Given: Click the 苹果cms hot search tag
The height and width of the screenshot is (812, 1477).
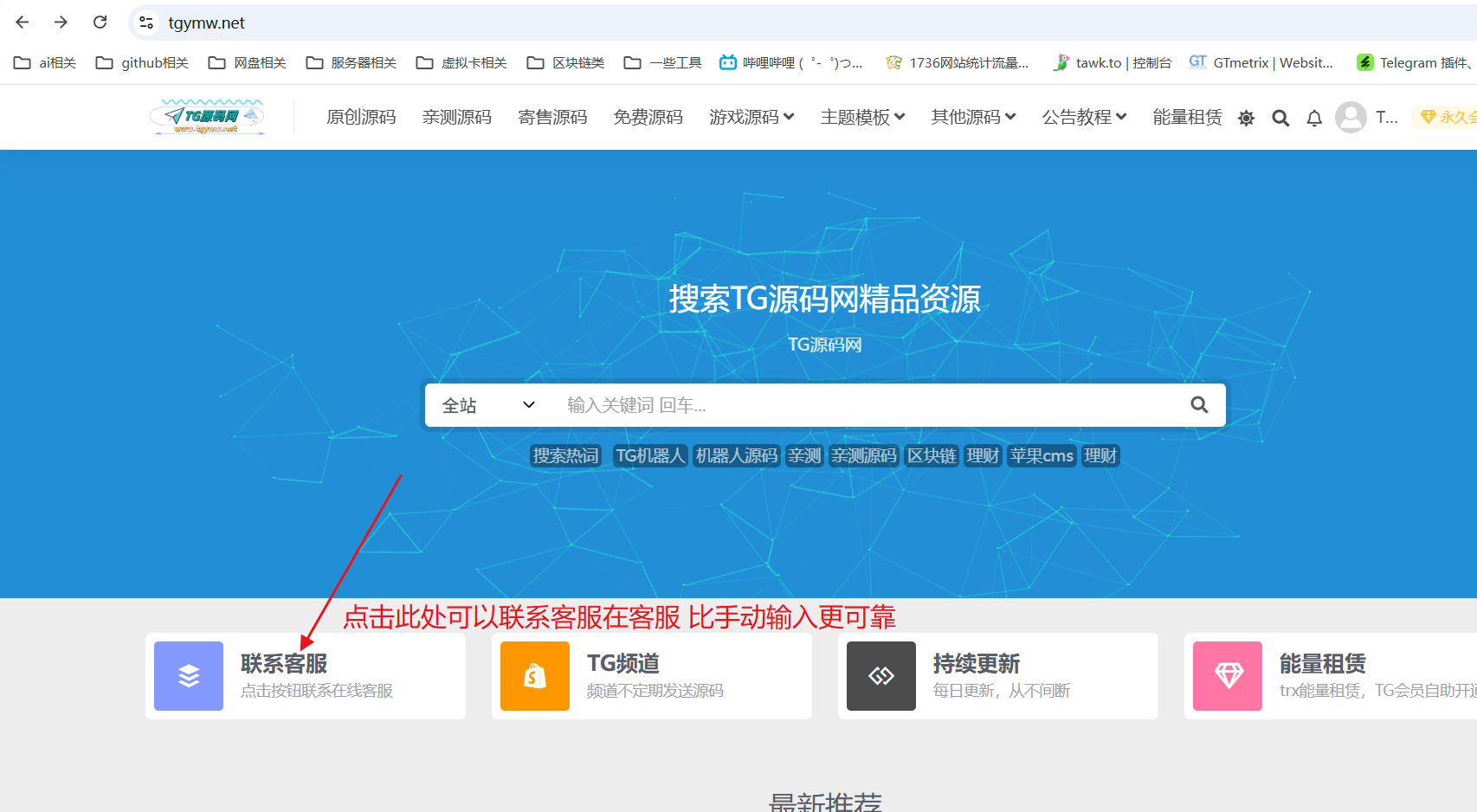Looking at the screenshot, I should pyautogui.click(x=1042, y=455).
